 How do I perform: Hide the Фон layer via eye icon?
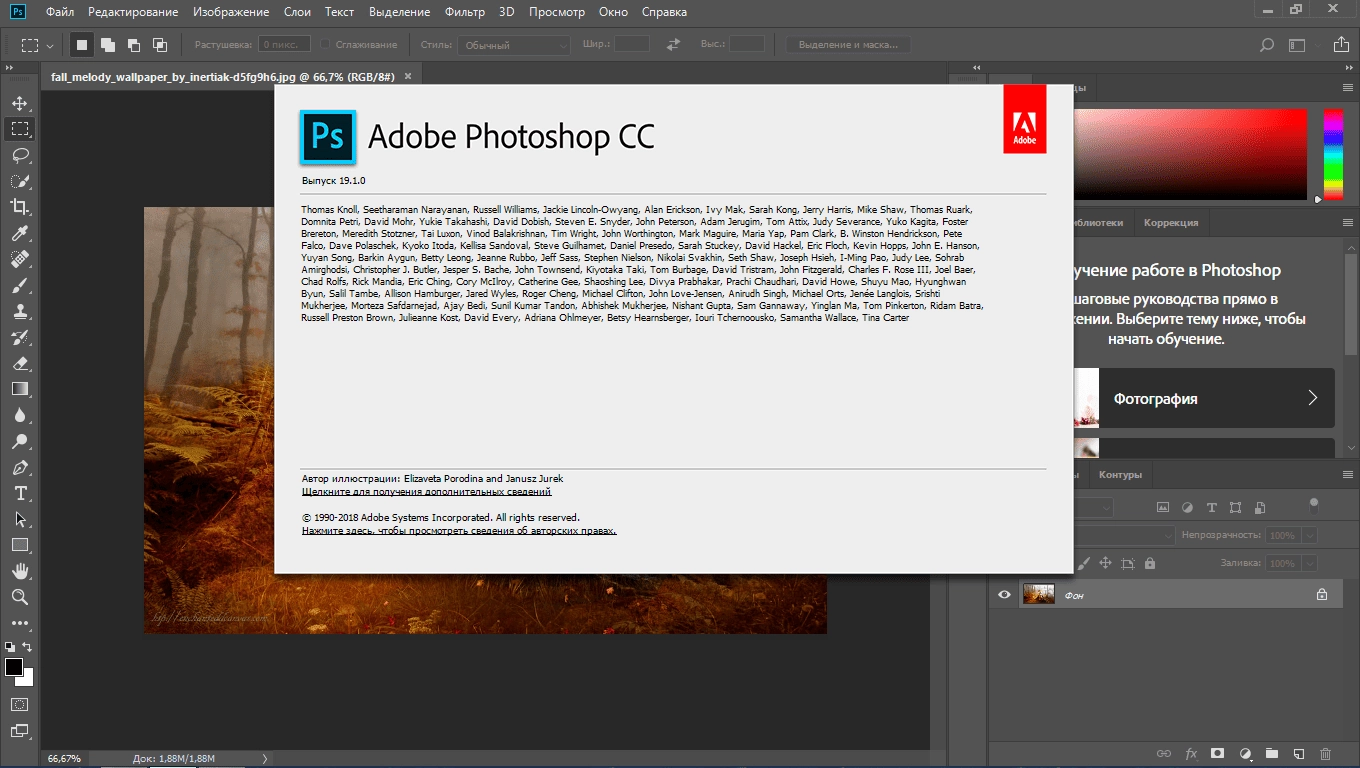(1005, 595)
